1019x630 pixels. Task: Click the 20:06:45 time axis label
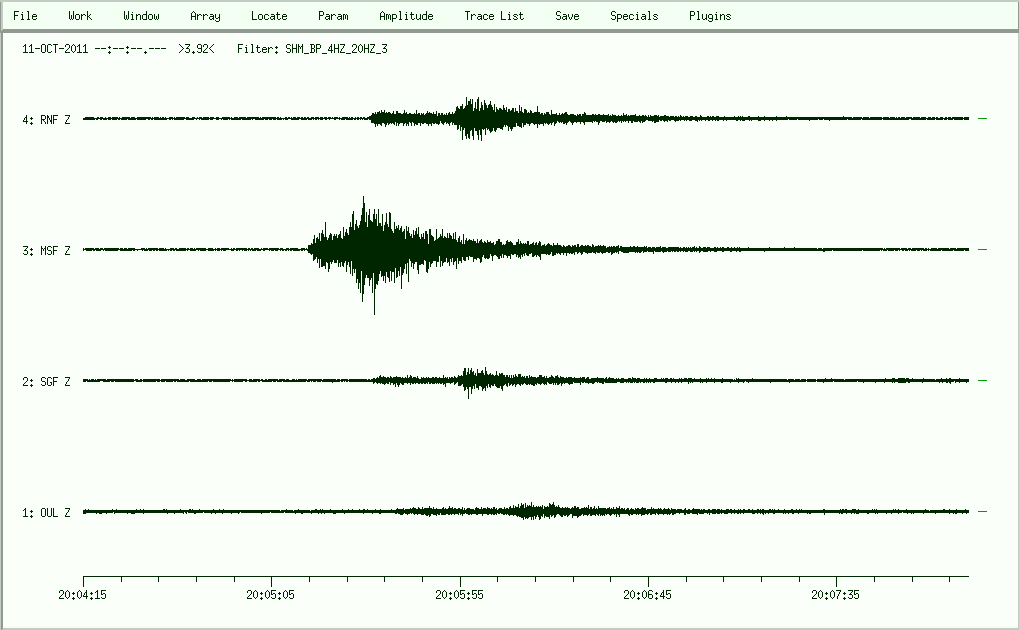coord(648,594)
